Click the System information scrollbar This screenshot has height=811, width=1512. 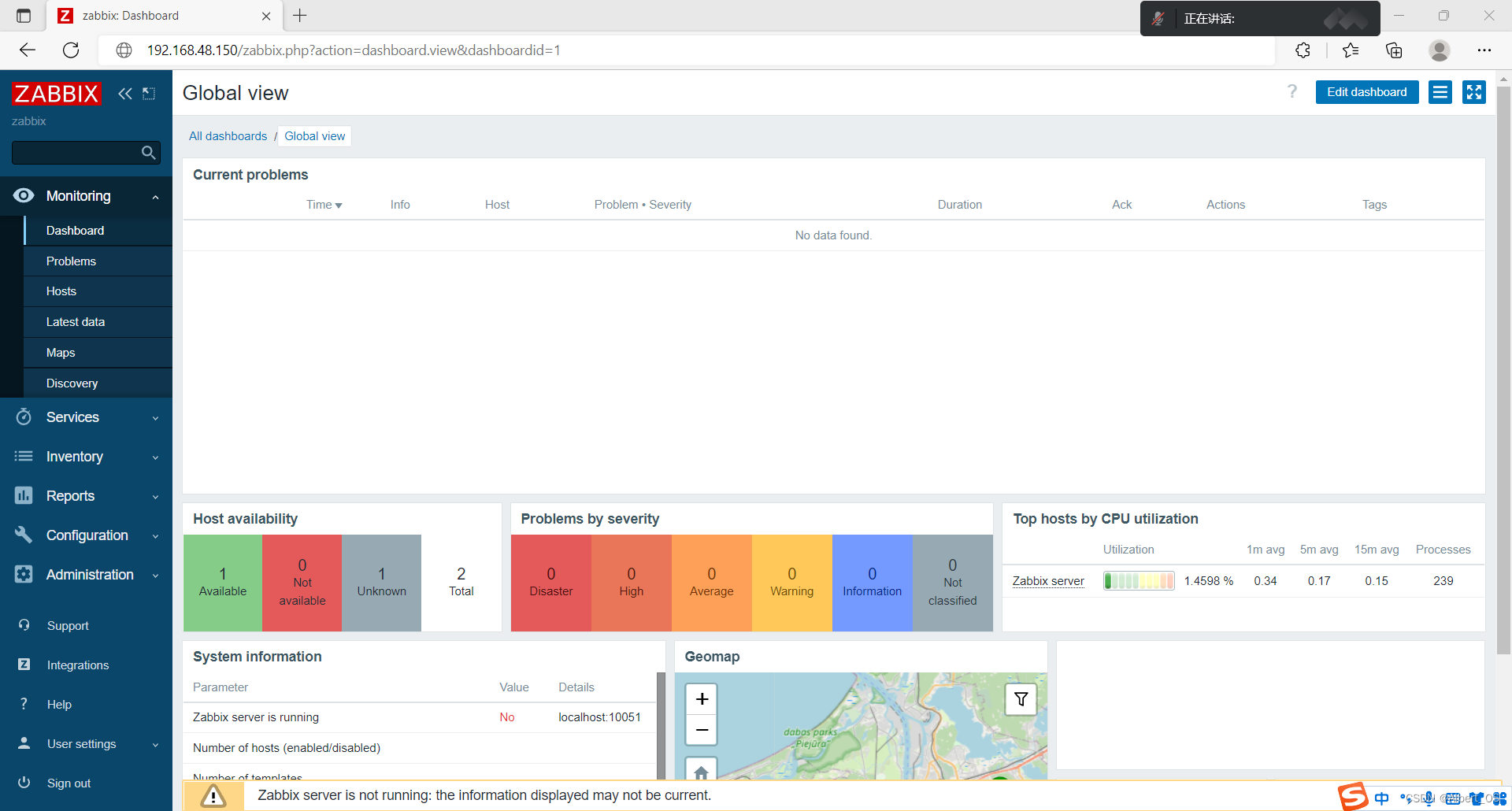661,724
